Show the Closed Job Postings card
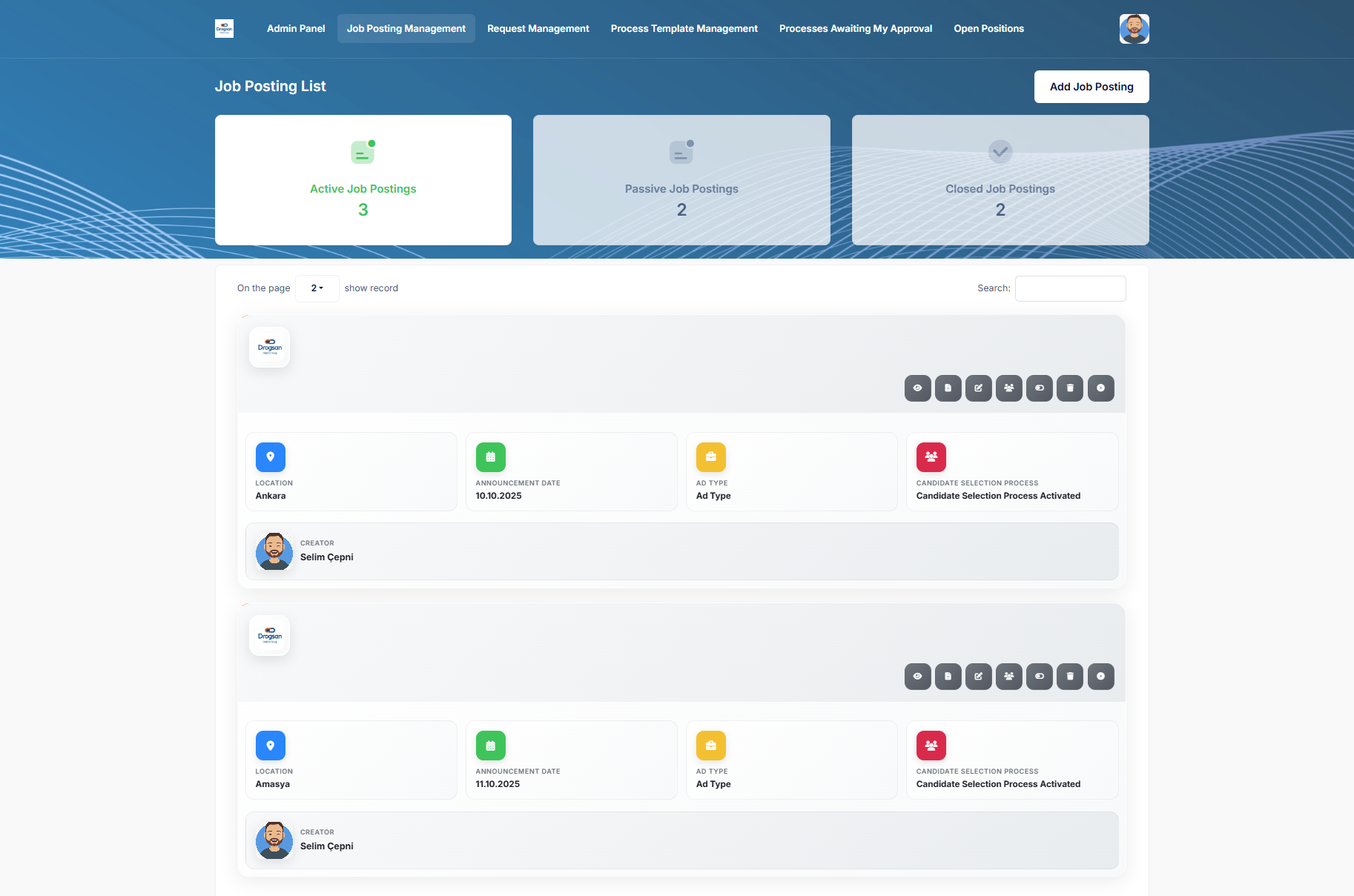Screen dimensions: 1354x896 point(1000,180)
